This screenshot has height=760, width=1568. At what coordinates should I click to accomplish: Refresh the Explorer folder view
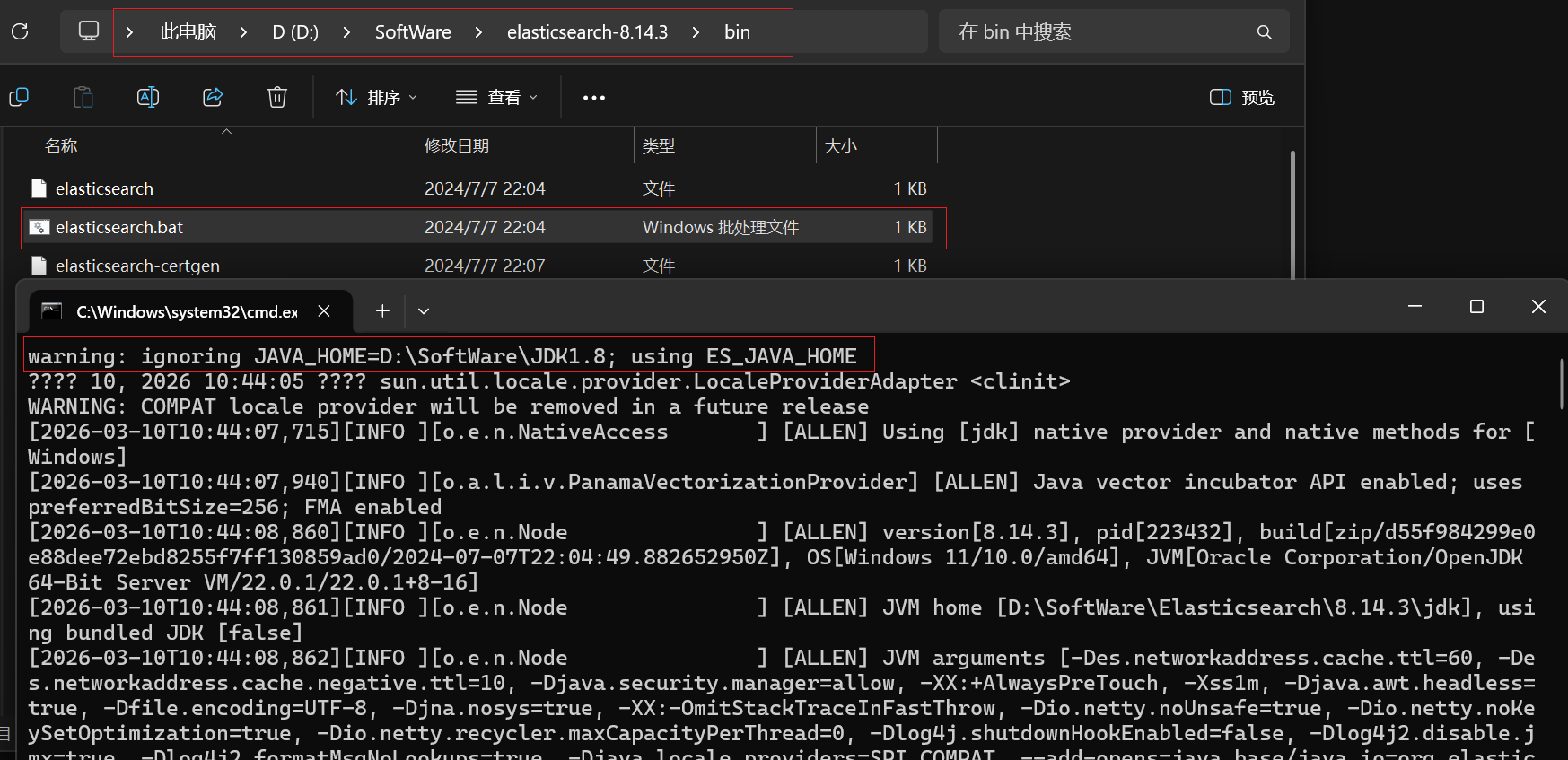[x=20, y=31]
